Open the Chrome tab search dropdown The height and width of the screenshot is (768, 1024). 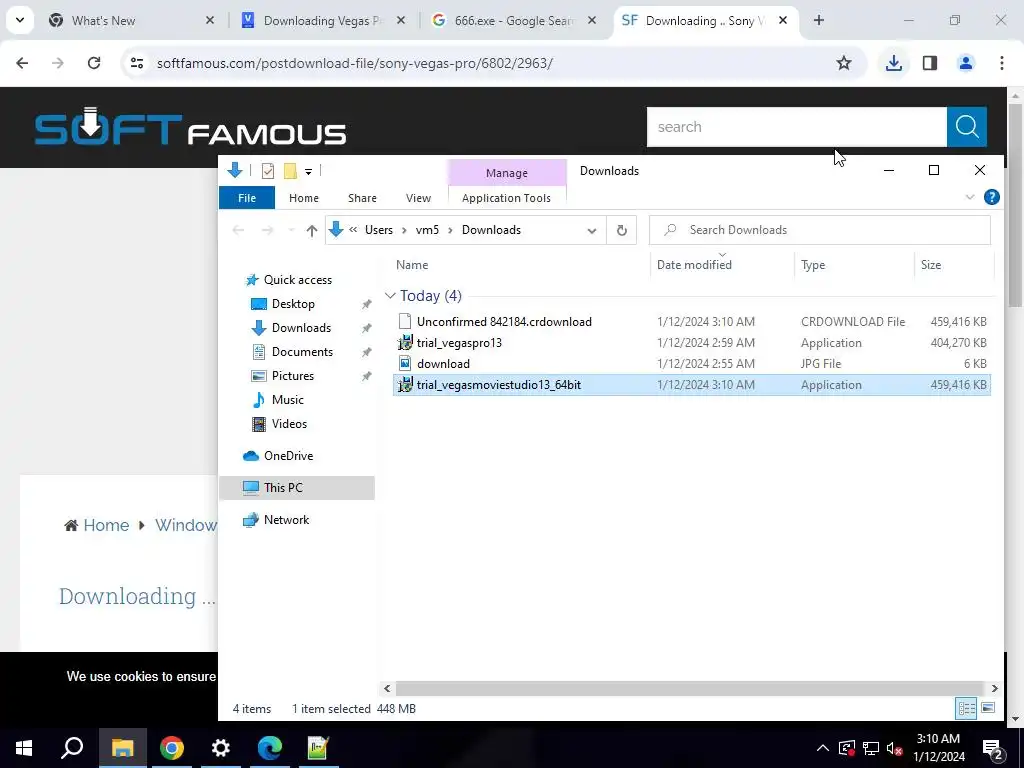(20, 20)
